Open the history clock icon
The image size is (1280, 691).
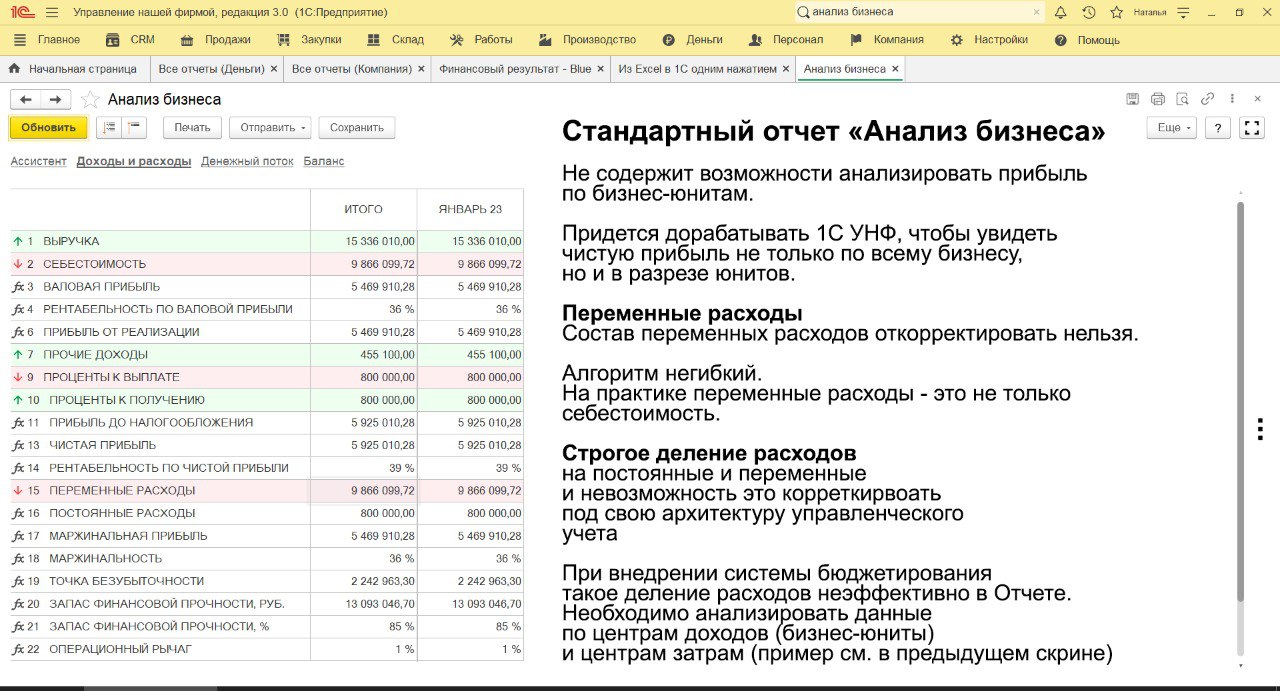pyautogui.click(x=1089, y=12)
